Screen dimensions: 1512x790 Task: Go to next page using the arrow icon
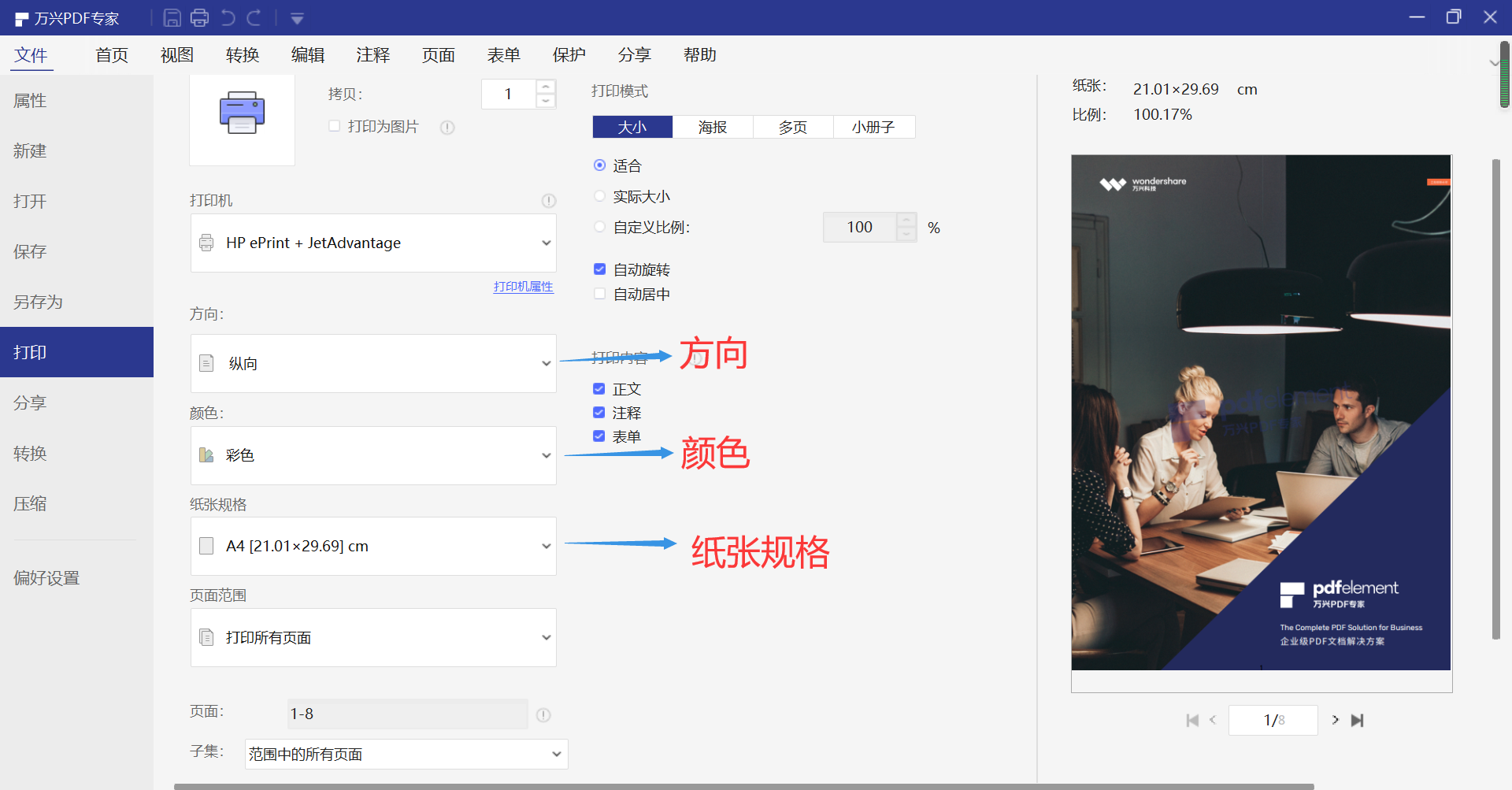pyautogui.click(x=1335, y=720)
